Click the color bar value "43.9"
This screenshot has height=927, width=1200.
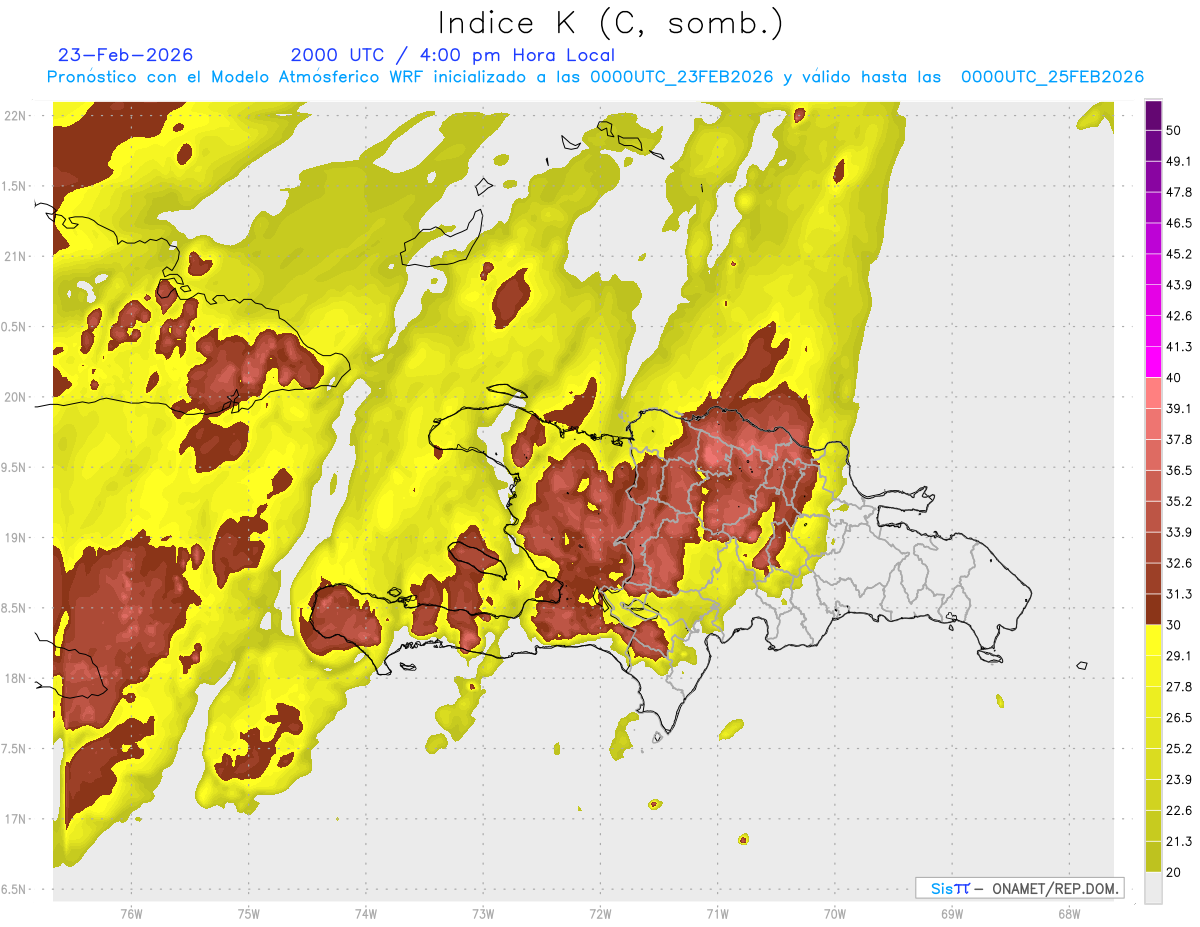pos(1179,285)
